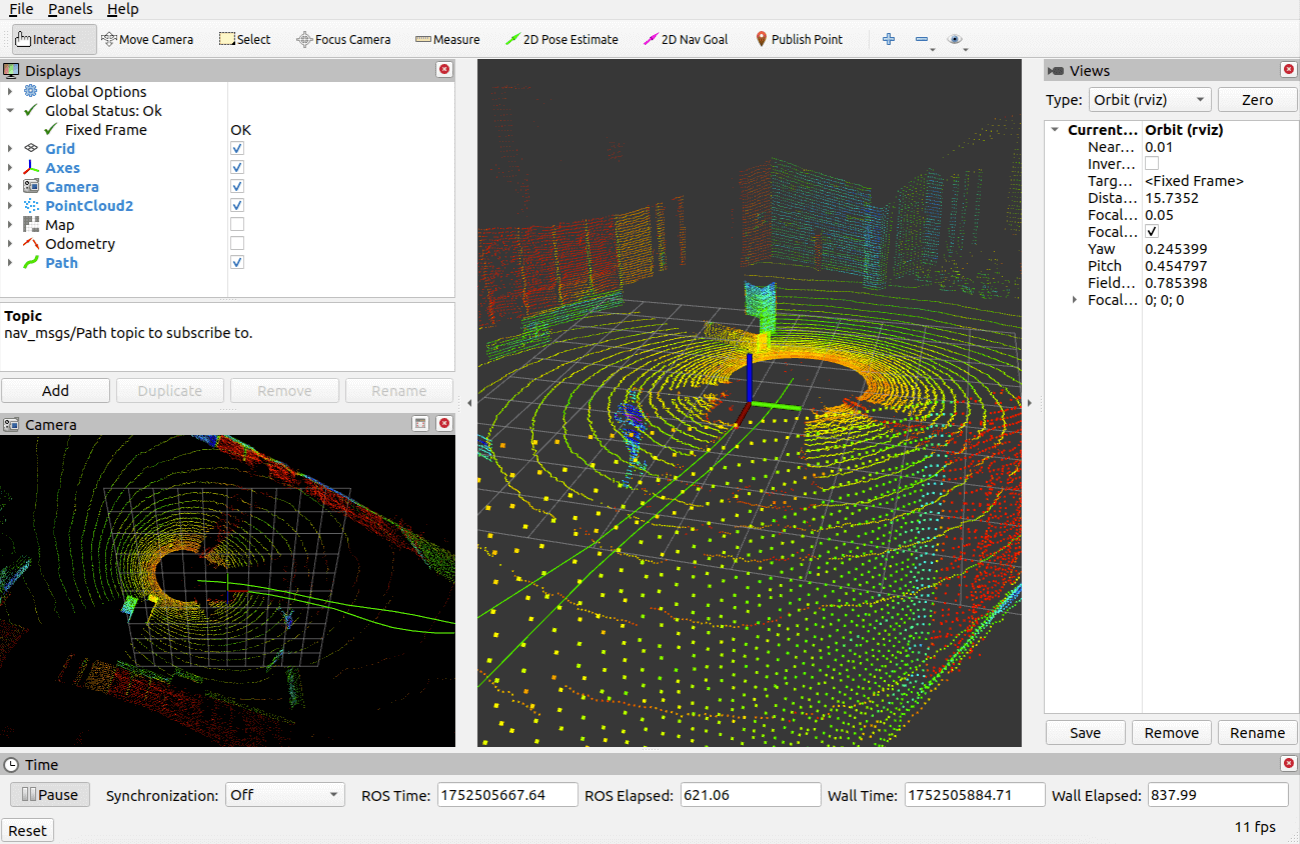Open the Panels menu
Screen dimensions: 1300x844
tap(70, 9)
